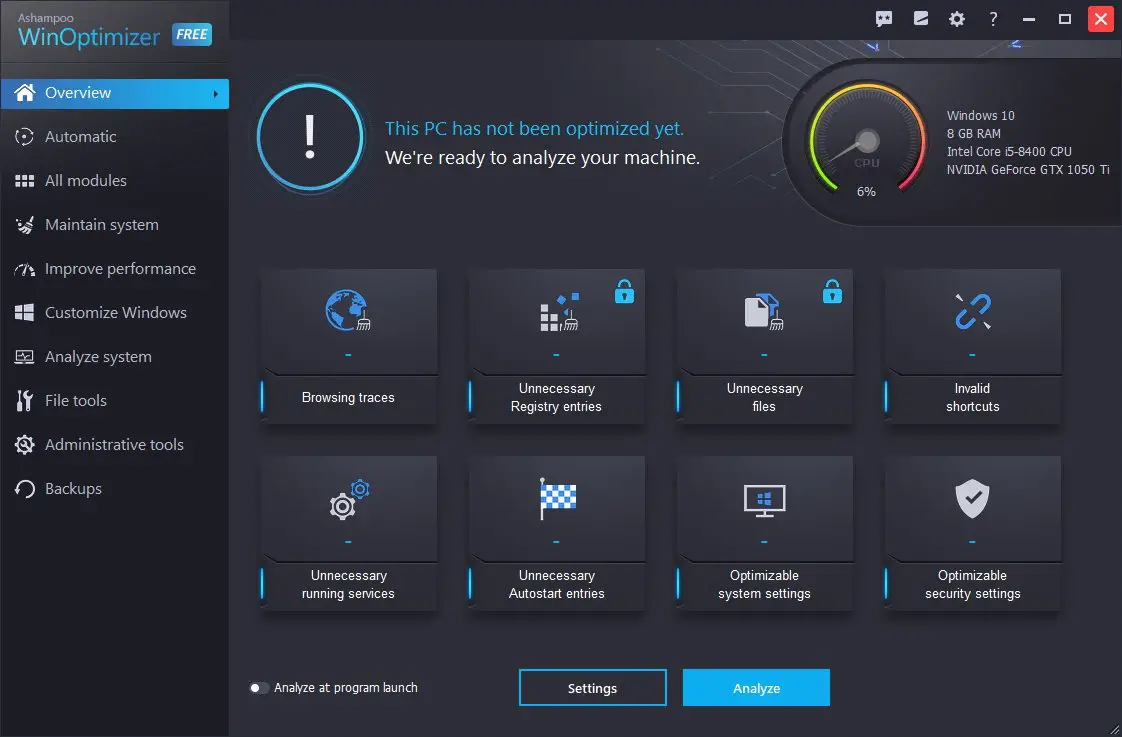Image resolution: width=1122 pixels, height=737 pixels.
Task: Expand the Overview section arrow
Action: pyautogui.click(x=219, y=92)
